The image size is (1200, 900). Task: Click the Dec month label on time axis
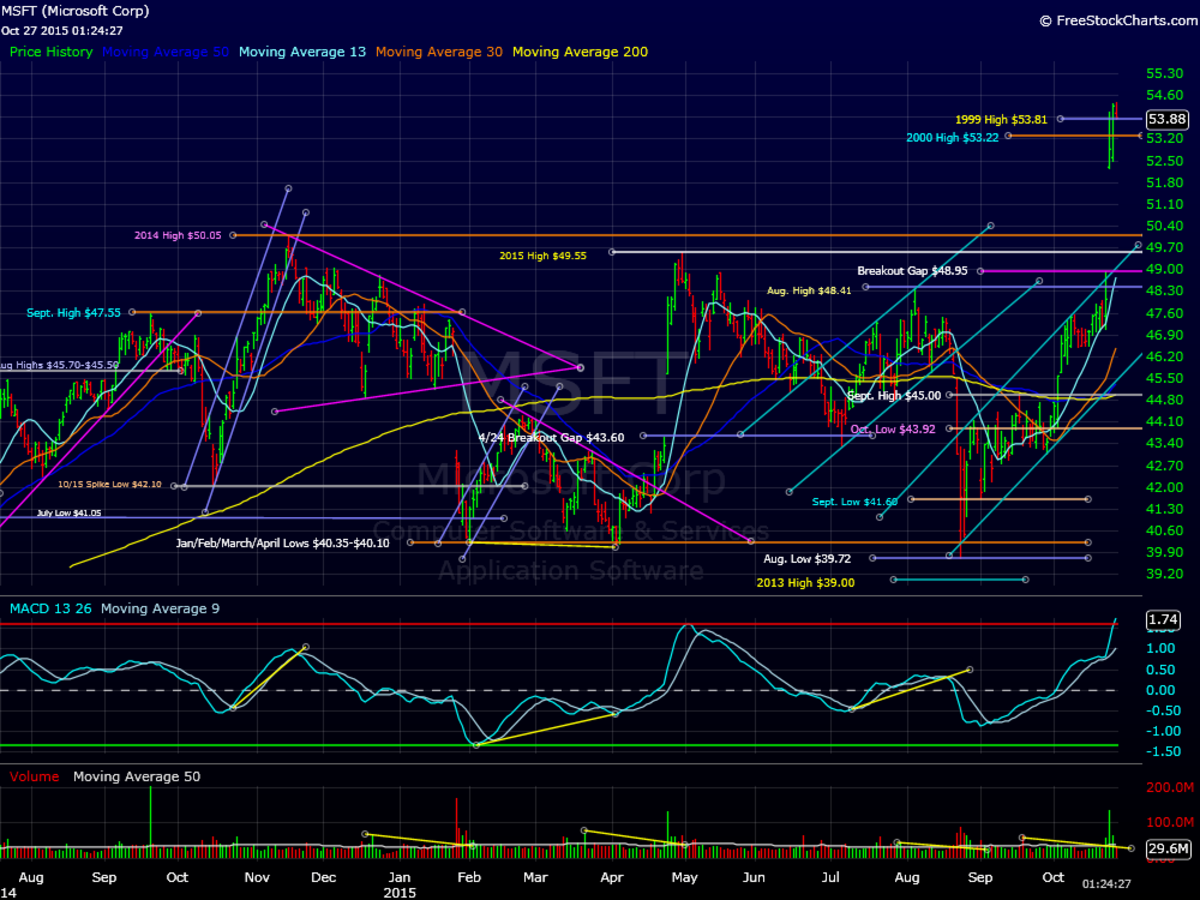323,877
